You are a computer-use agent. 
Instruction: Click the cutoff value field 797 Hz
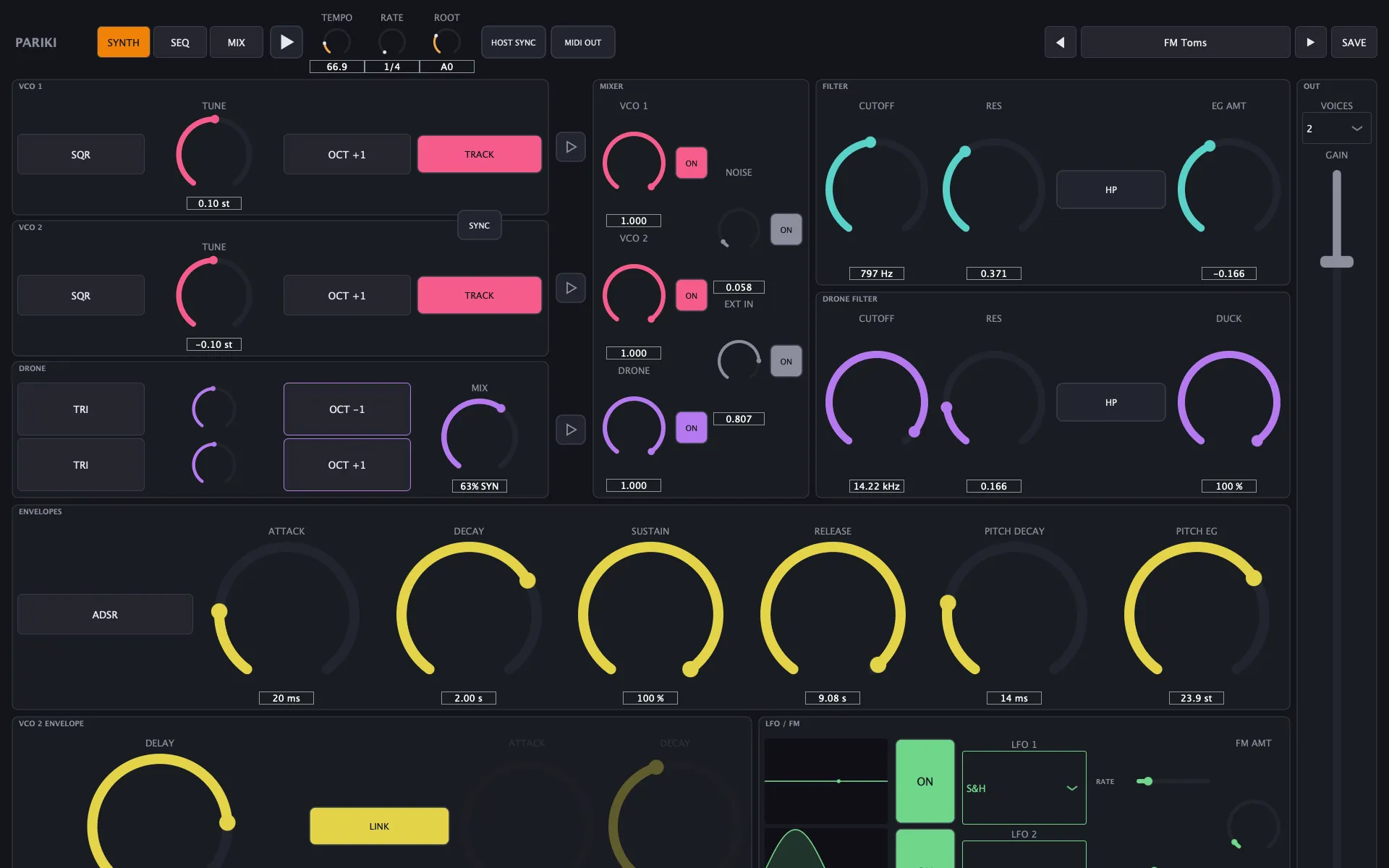click(x=876, y=273)
